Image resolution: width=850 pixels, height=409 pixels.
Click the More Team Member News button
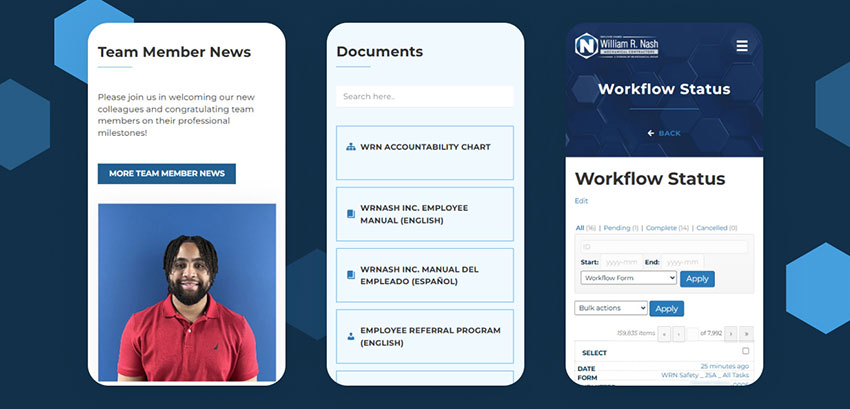click(x=167, y=174)
